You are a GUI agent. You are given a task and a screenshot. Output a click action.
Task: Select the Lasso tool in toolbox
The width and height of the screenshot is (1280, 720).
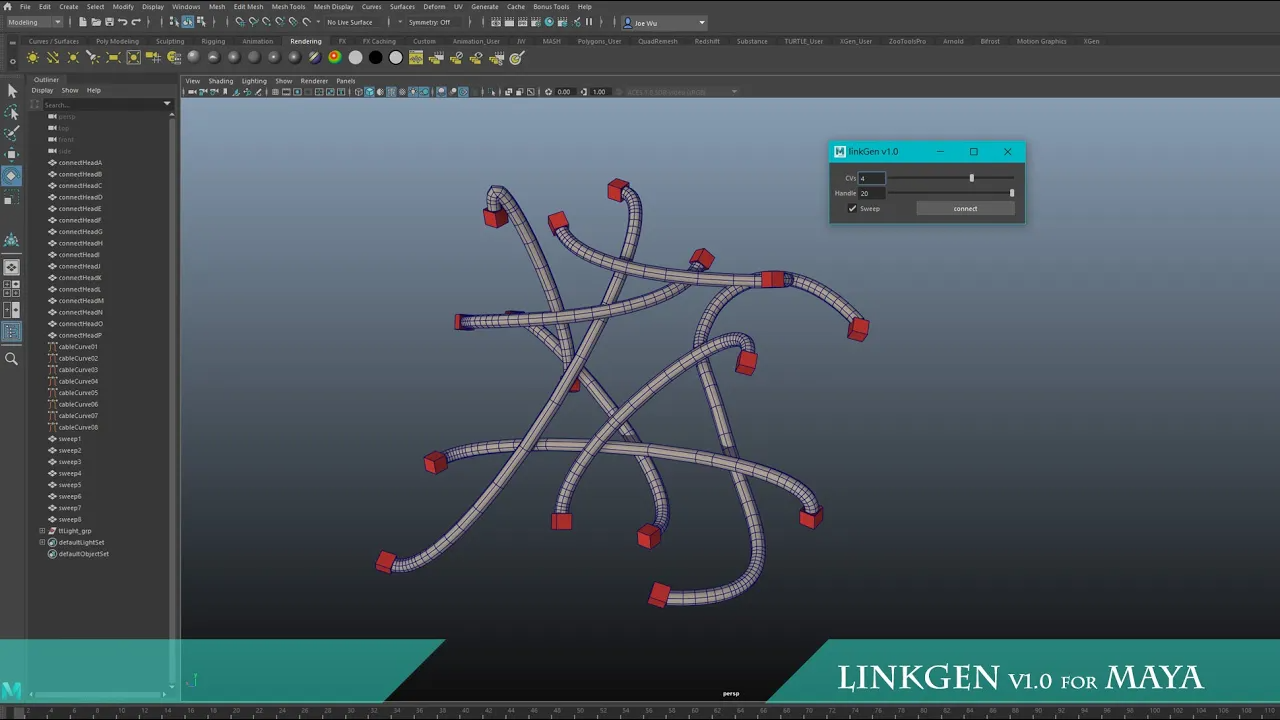click(12, 113)
